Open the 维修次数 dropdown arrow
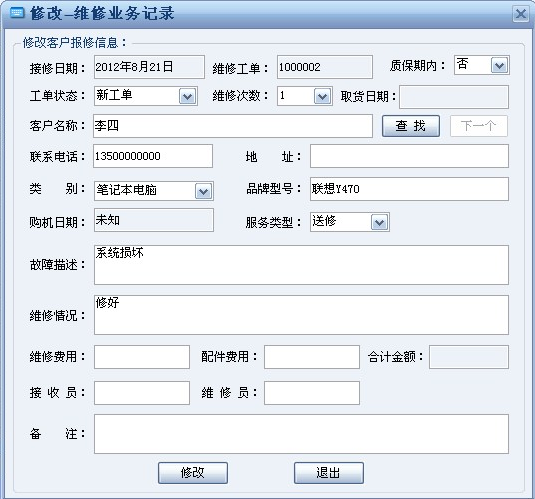 coord(322,96)
